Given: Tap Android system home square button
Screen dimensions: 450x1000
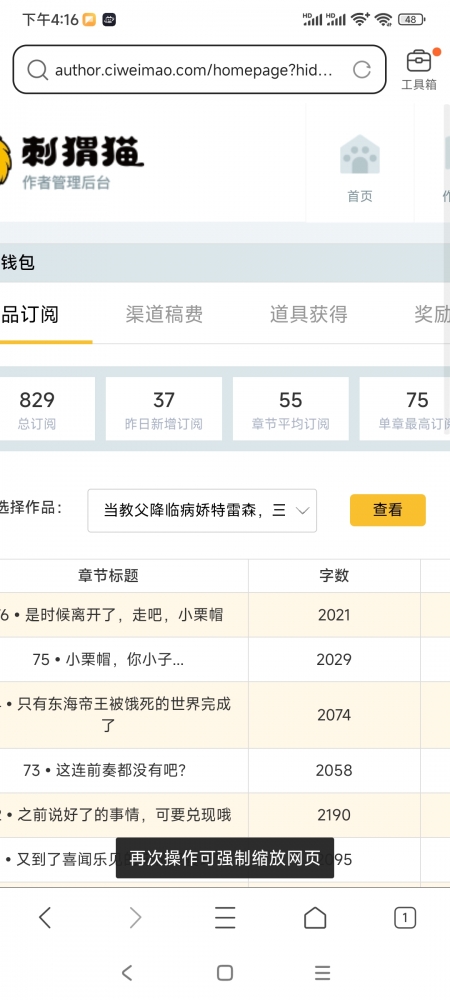Looking at the screenshot, I should click(x=224, y=972).
